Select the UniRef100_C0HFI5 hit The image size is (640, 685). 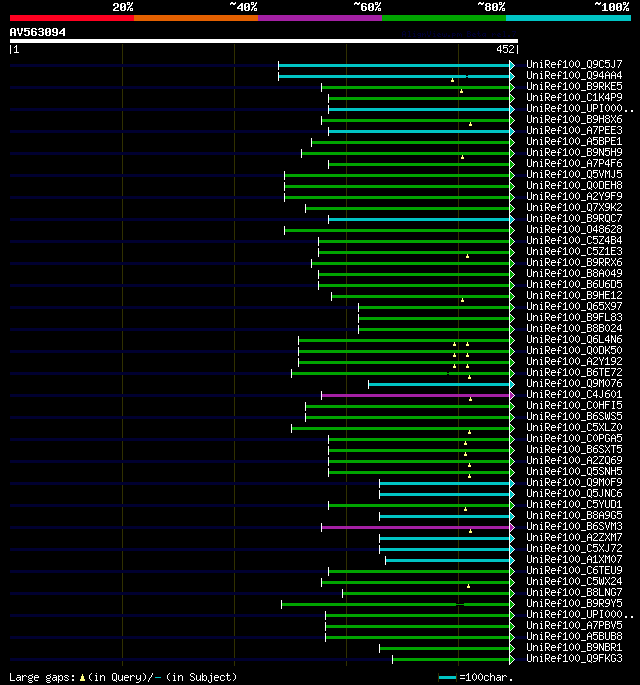[574, 405]
